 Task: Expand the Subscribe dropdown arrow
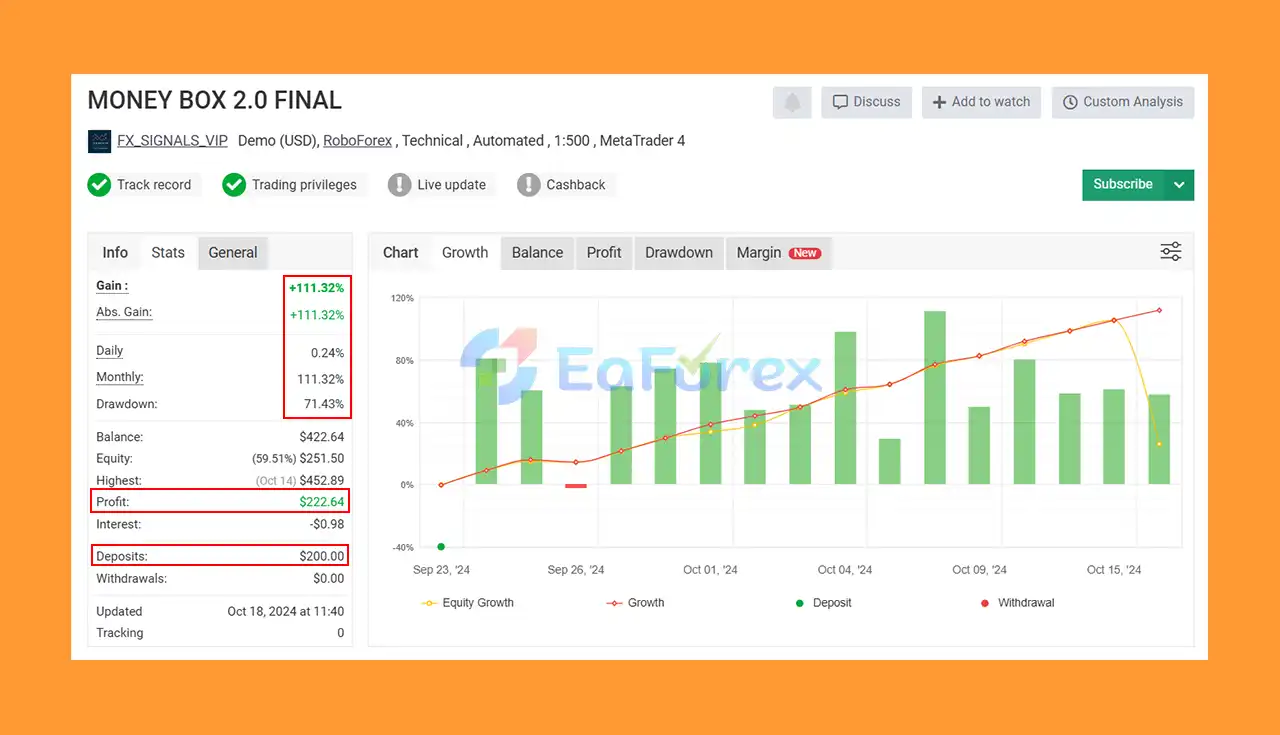1179,185
